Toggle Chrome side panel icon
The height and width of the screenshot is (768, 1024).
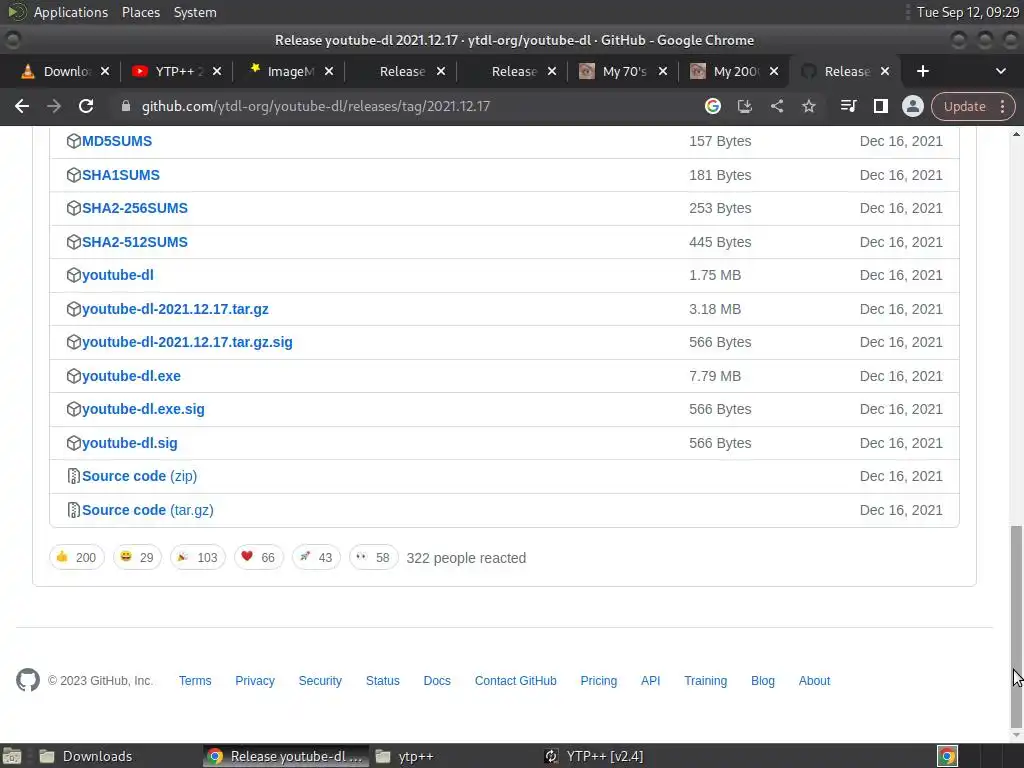(x=880, y=106)
